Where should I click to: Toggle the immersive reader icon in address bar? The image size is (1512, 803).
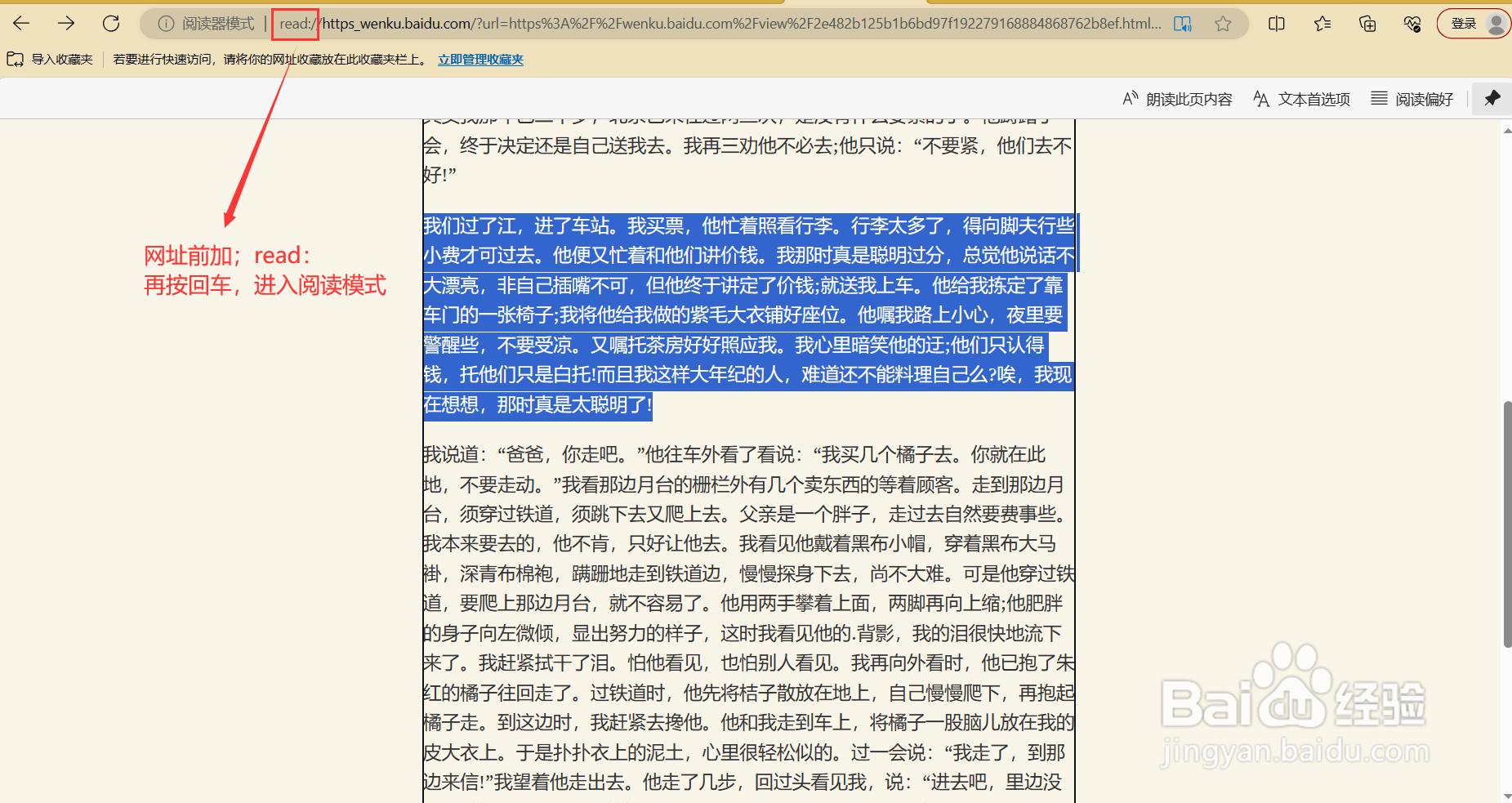[1183, 24]
